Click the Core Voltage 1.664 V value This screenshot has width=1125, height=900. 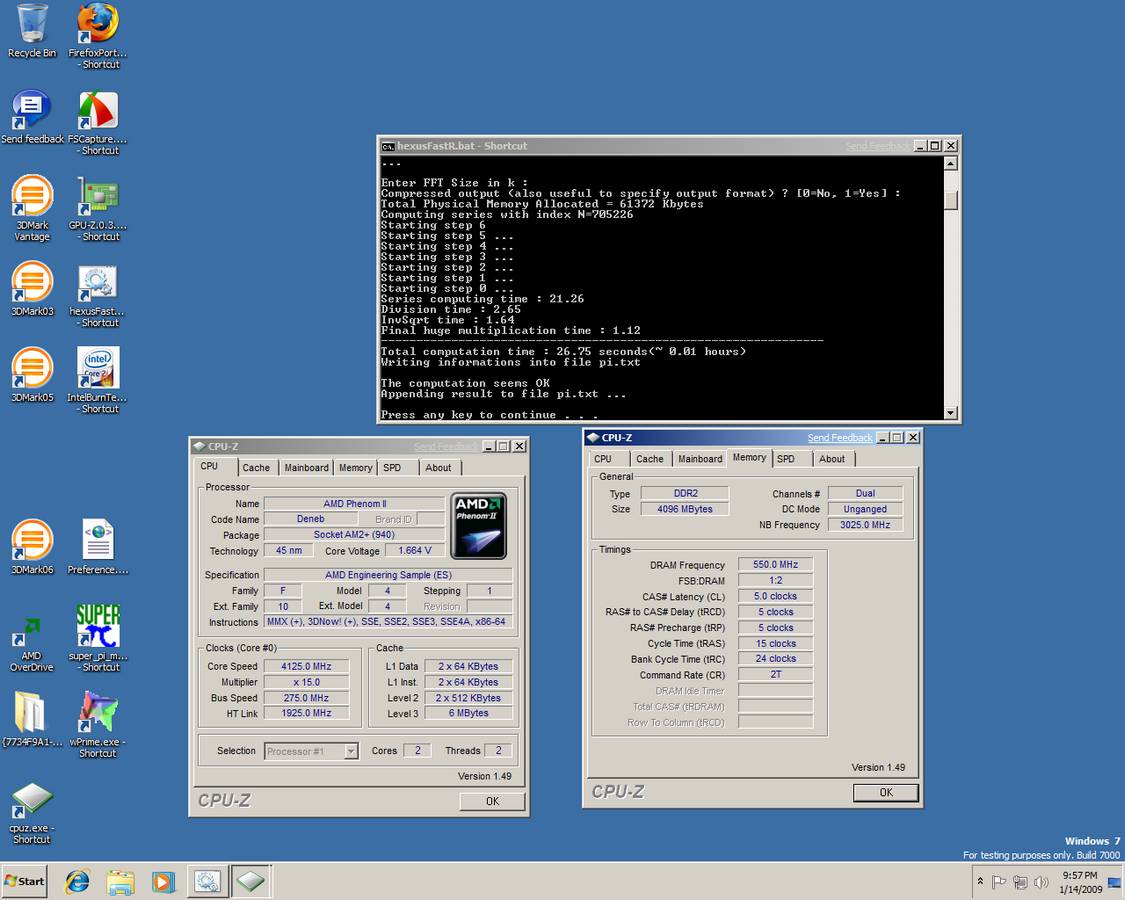click(415, 550)
